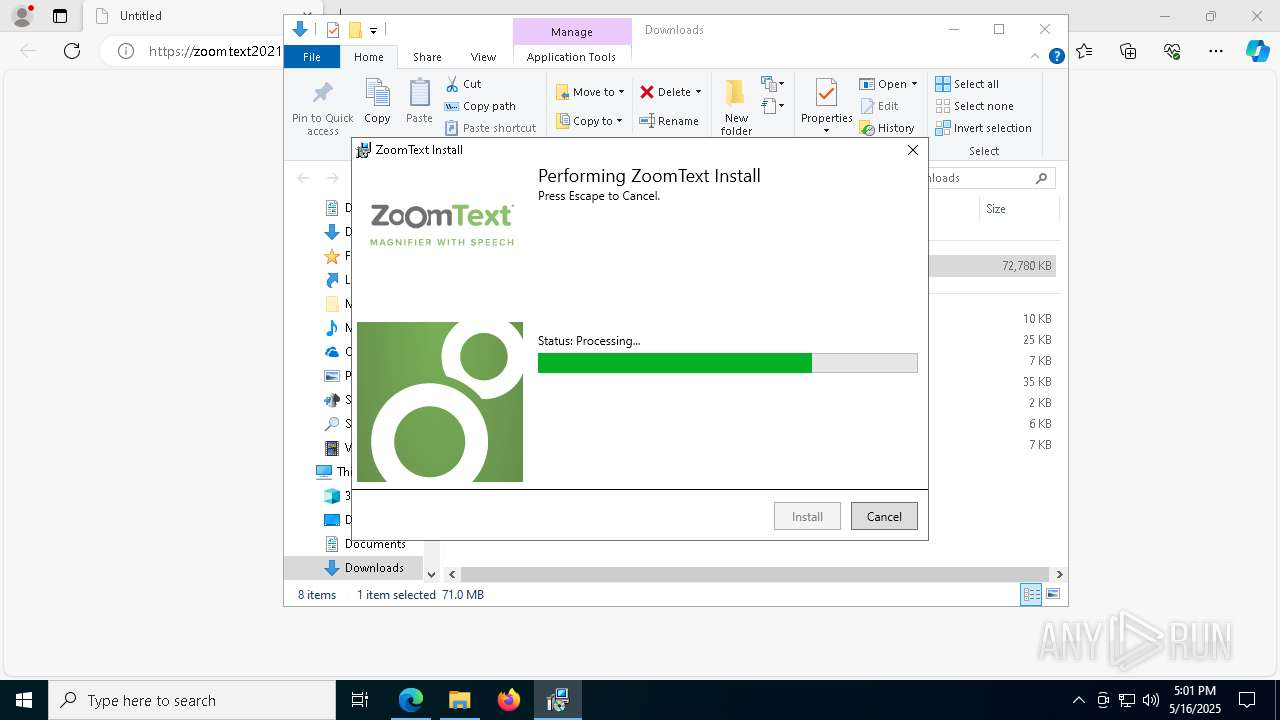
Task: Open the Application Tools tab
Action: tap(571, 57)
